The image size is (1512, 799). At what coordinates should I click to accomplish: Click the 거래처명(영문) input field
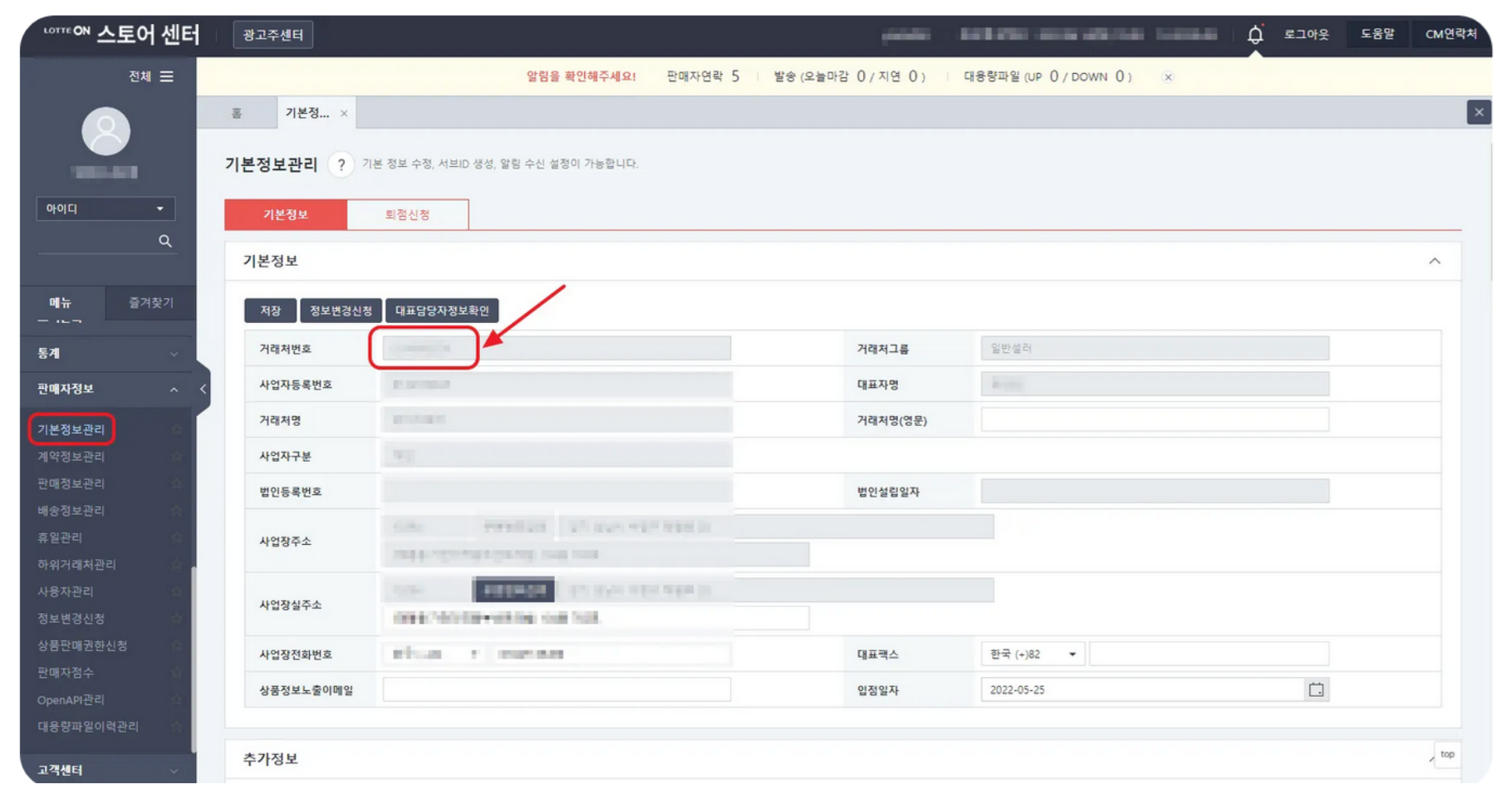(1154, 420)
